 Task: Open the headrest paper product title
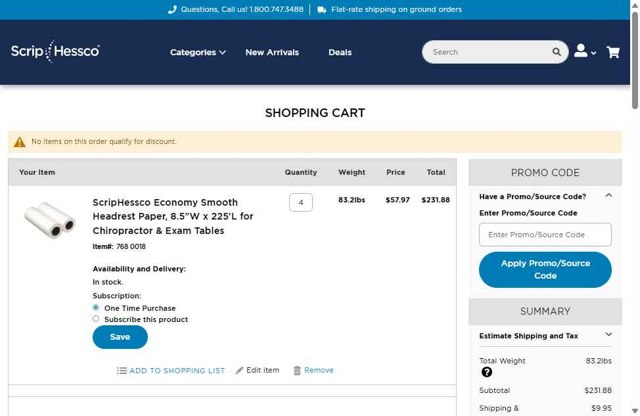[173, 216]
